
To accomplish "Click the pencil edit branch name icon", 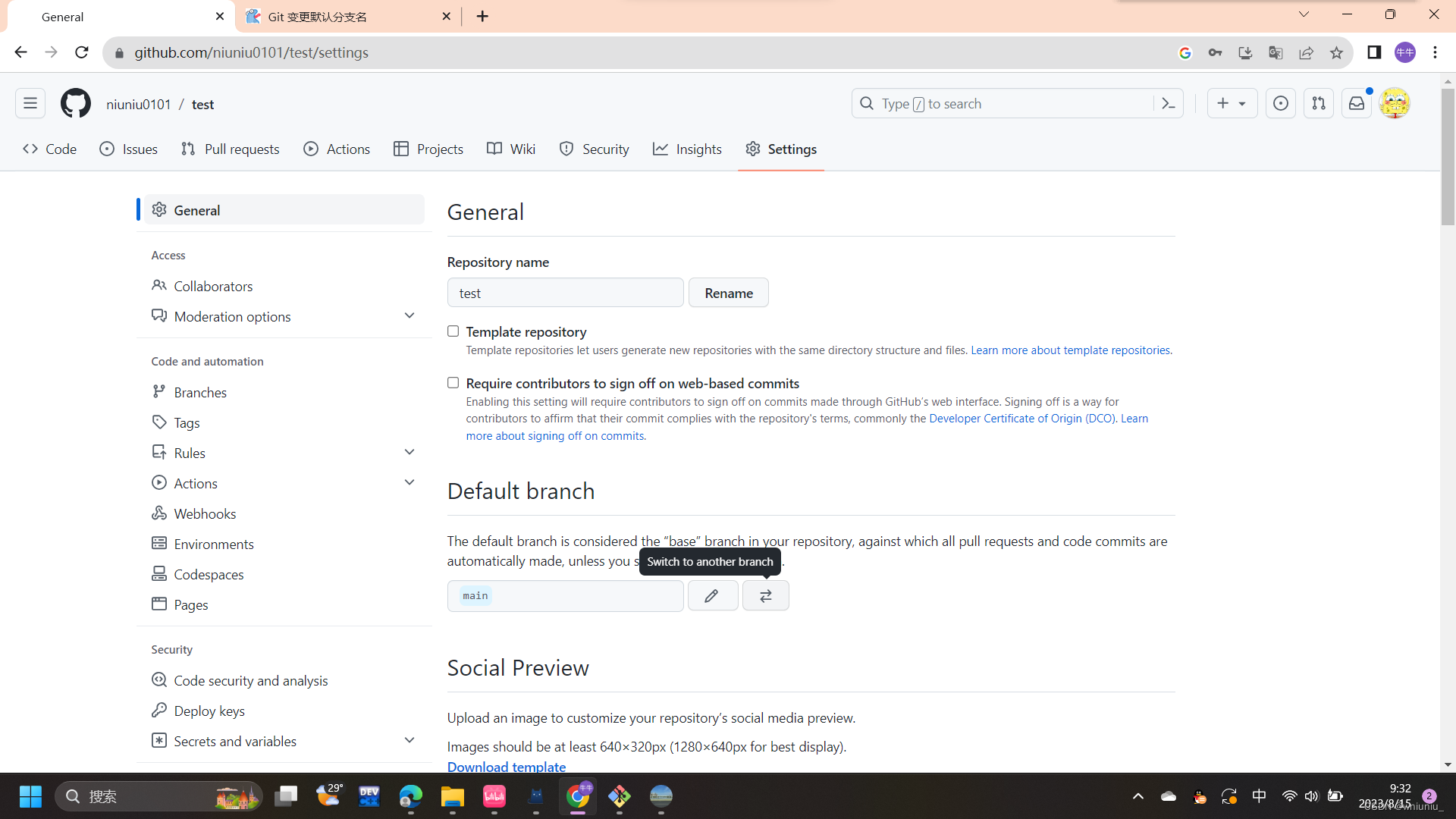I will tap(711, 595).
